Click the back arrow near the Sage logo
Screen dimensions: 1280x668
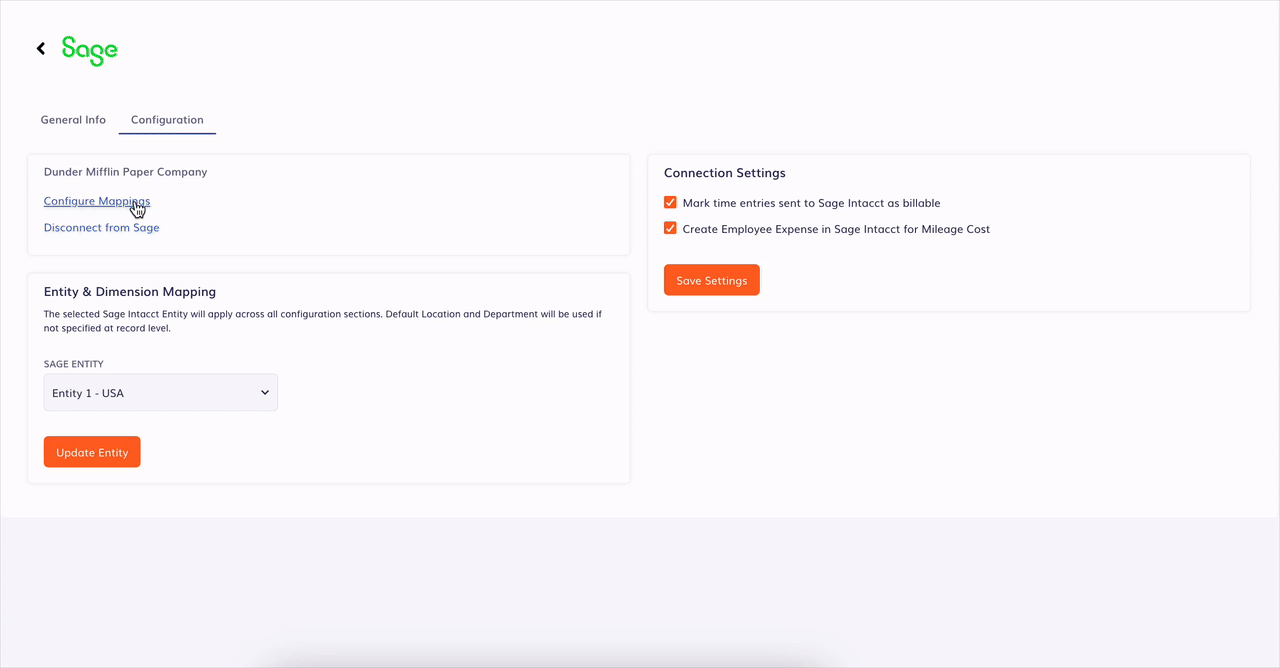tap(40, 48)
